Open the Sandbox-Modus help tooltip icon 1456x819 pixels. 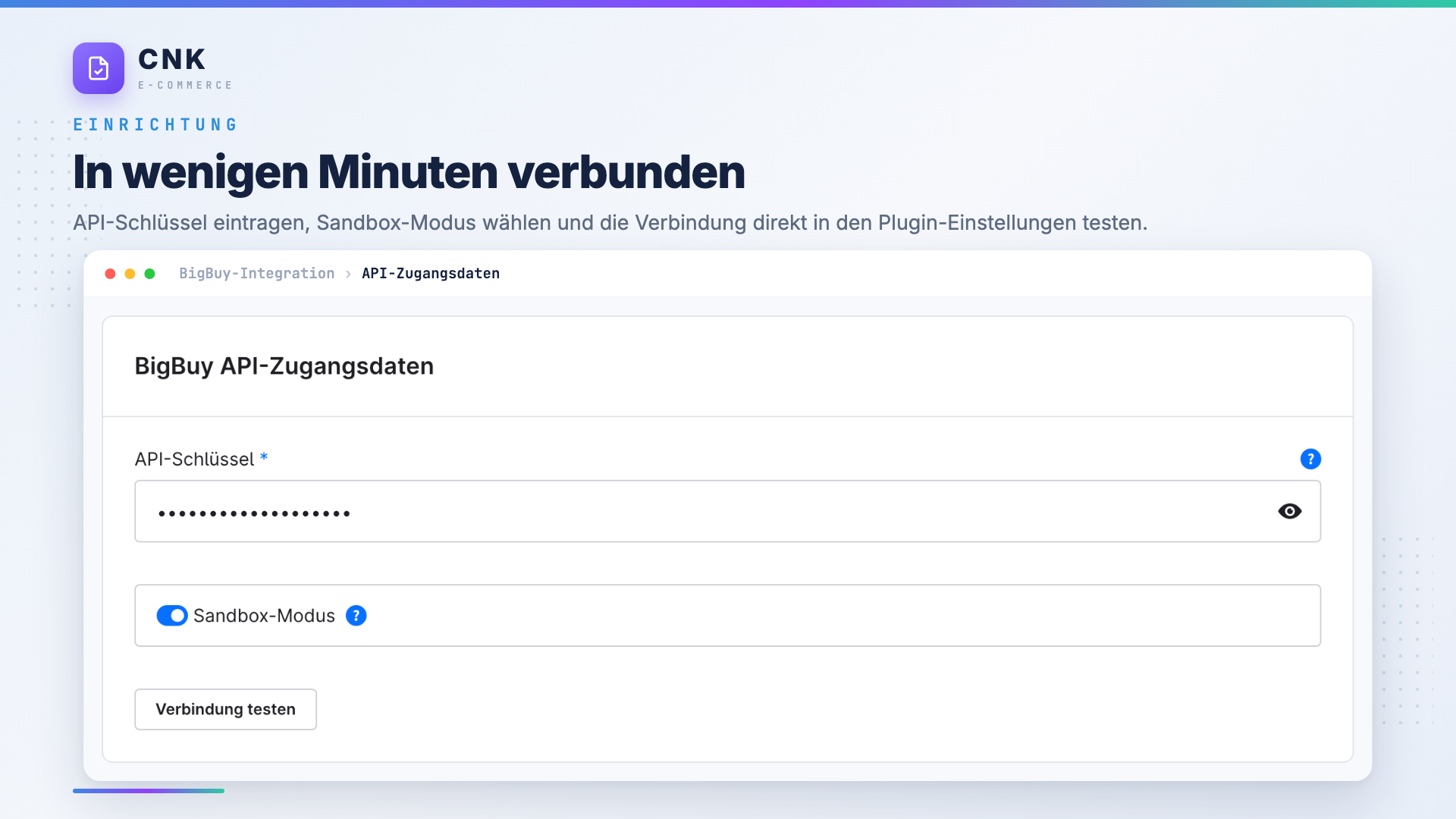pos(356,616)
